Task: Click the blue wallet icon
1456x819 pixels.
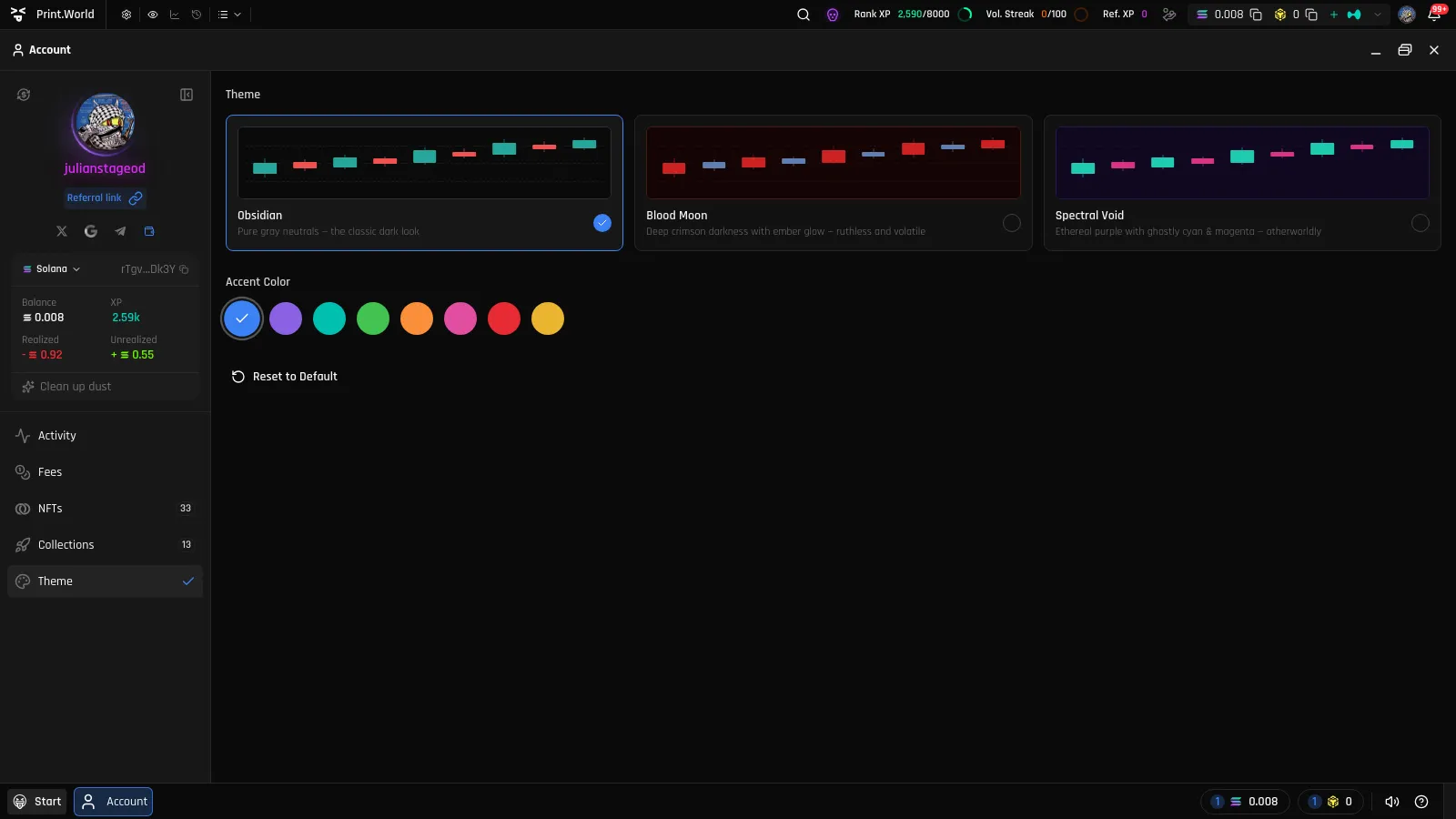Action: point(149,231)
